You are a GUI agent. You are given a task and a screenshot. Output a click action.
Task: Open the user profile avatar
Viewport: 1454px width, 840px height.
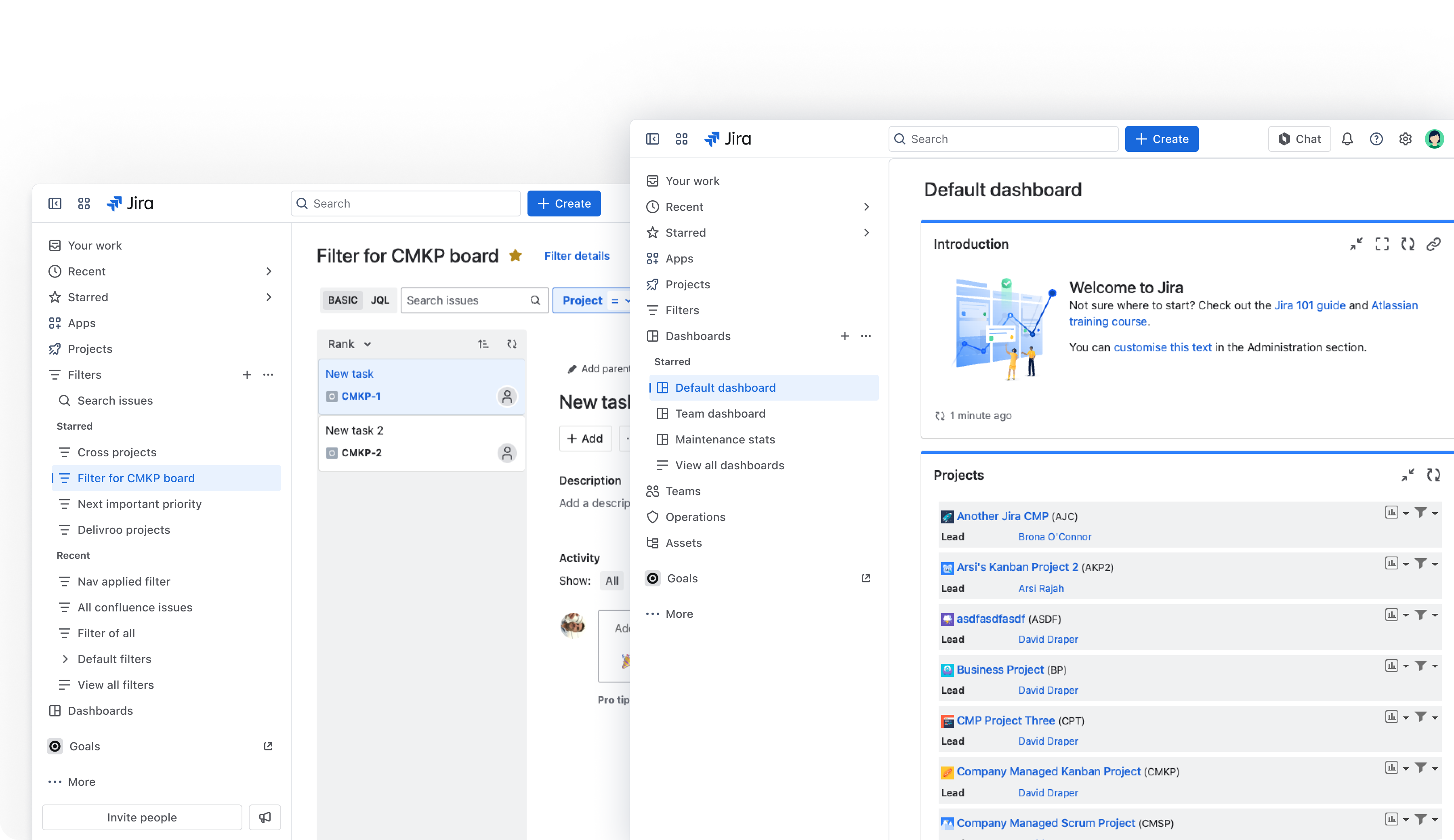coord(1434,139)
